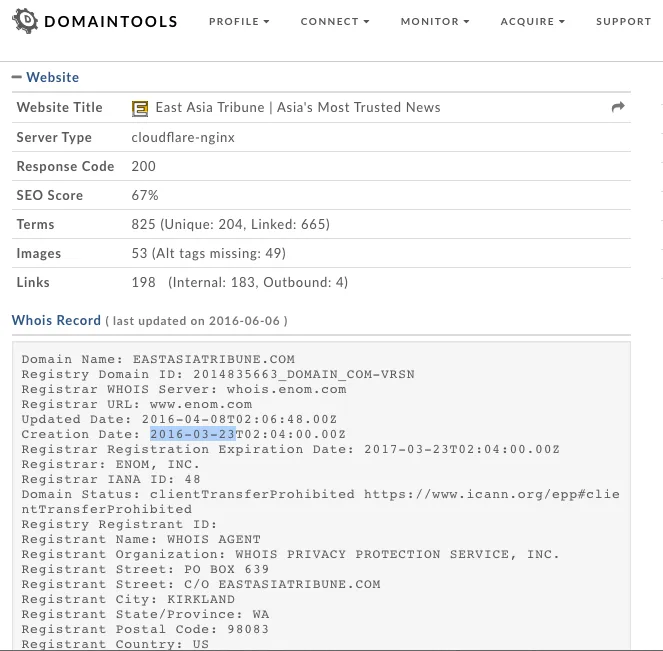Click the Registrant Street: PO BOX 639 line

point(145,569)
